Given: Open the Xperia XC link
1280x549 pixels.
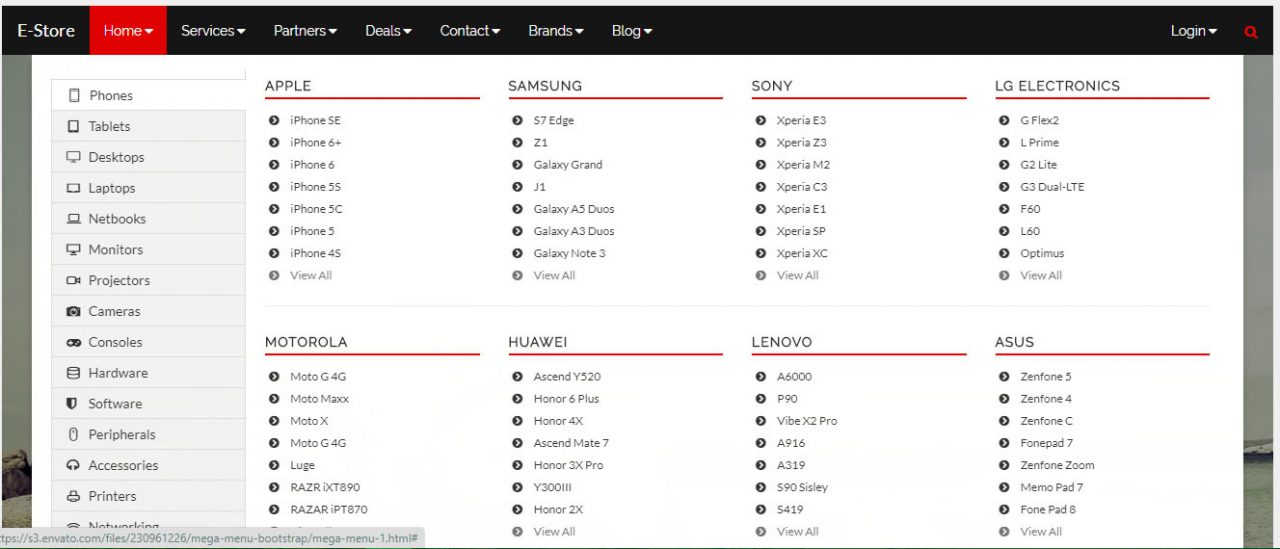Looking at the screenshot, I should click(x=802, y=253).
